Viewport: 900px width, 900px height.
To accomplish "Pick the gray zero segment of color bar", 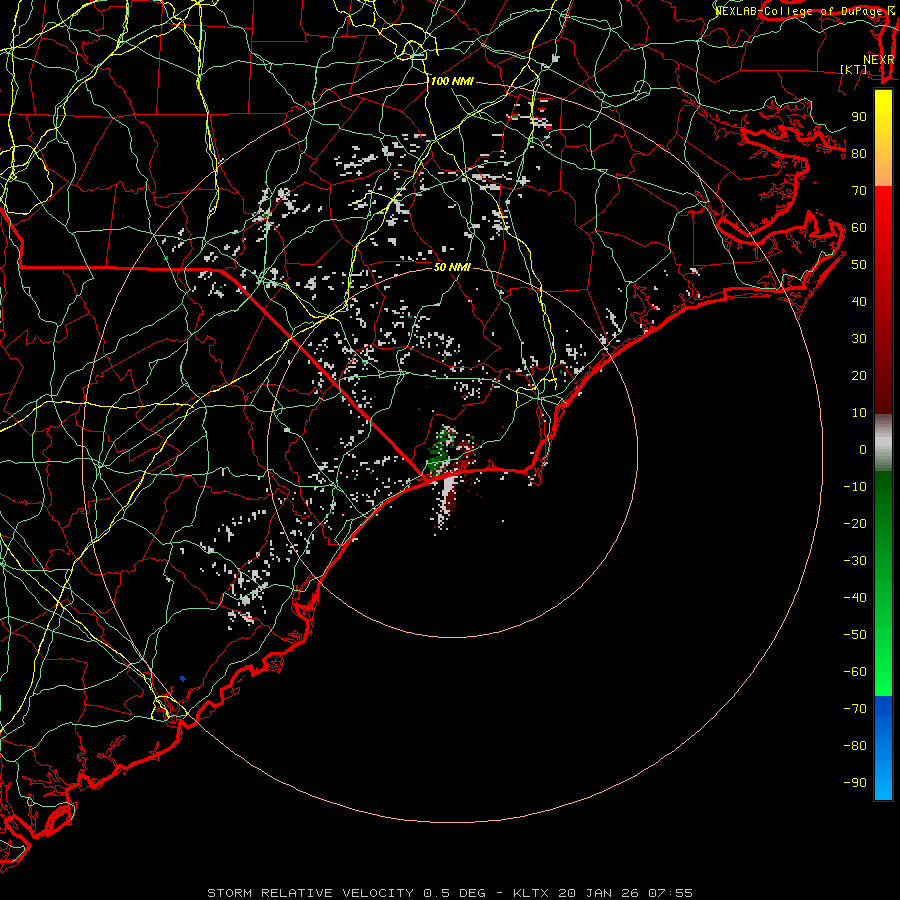I will pyautogui.click(x=883, y=443).
